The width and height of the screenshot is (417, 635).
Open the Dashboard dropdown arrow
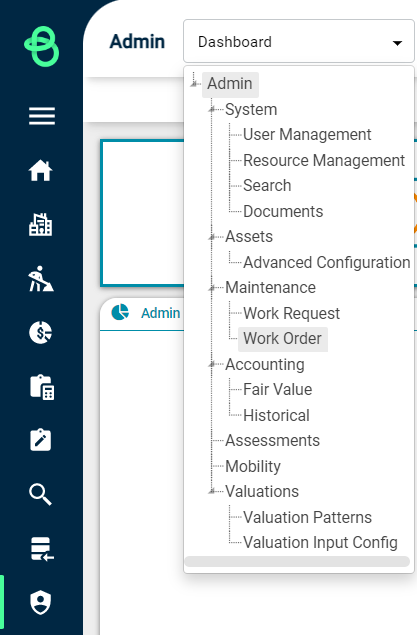pos(397,43)
